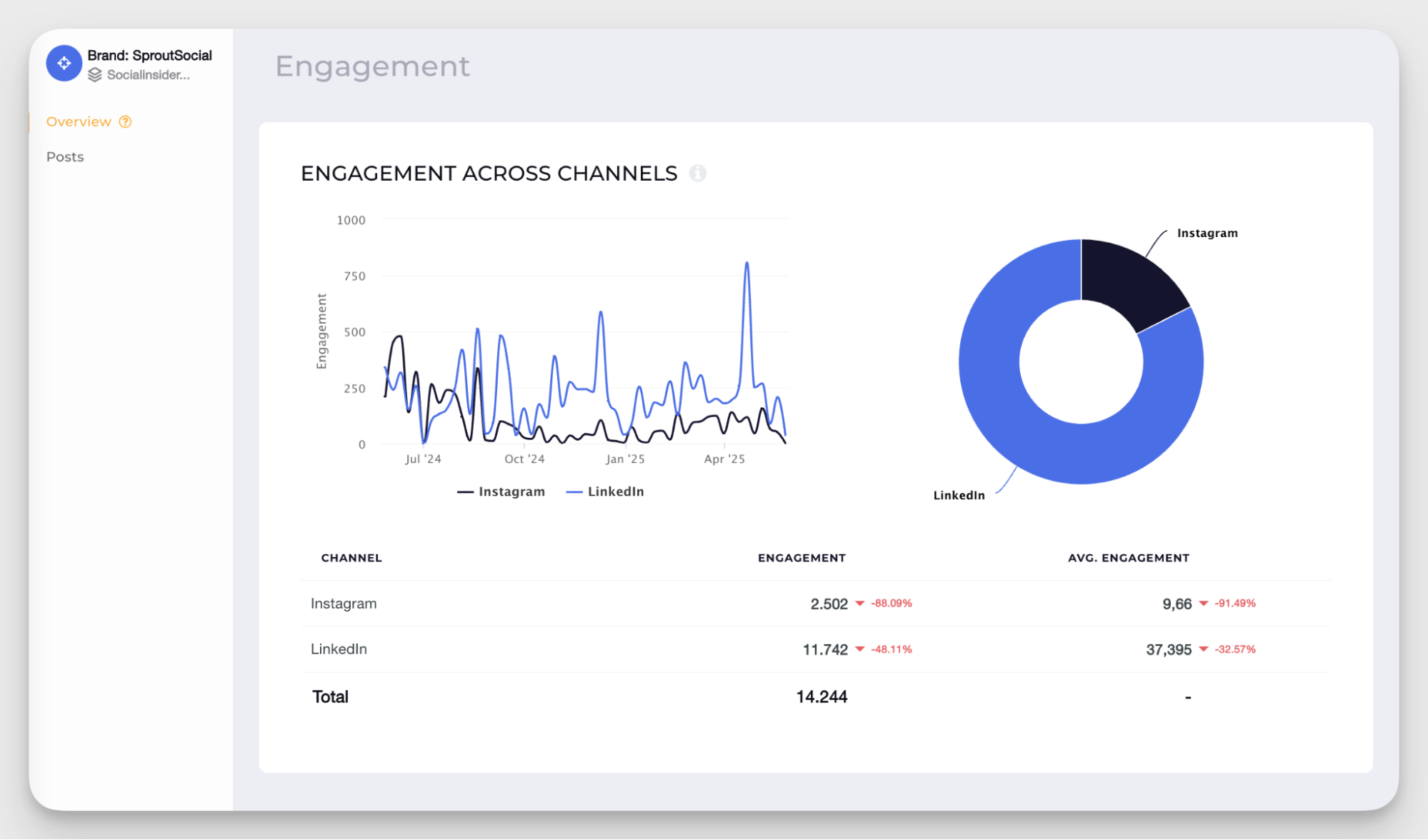Viewport: 1428px width, 840px height.
Task: Click the red decline triangle beside Instagram avg engagement 9,66
Action: (1204, 604)
